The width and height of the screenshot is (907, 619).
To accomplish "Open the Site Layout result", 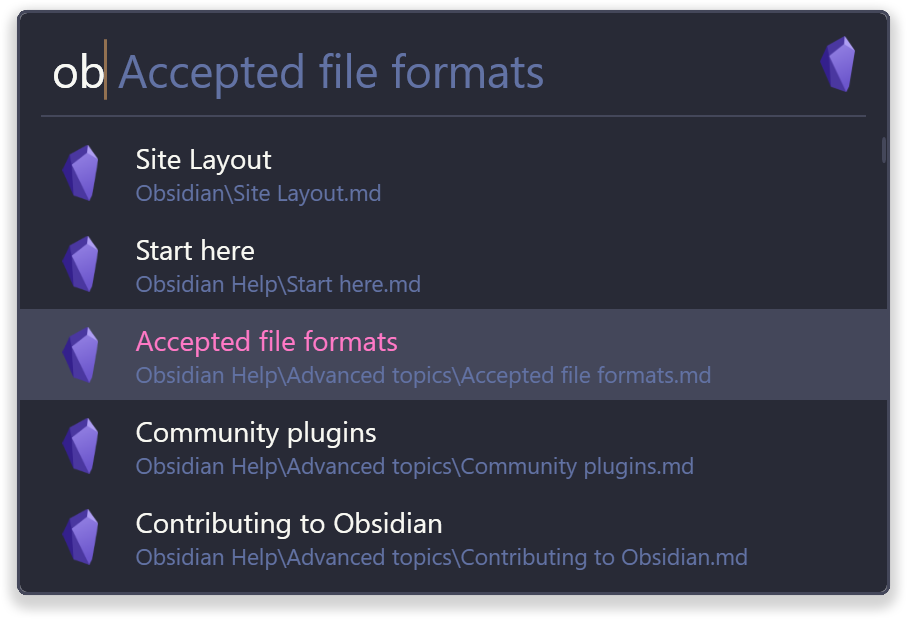I will coord(203,160).
